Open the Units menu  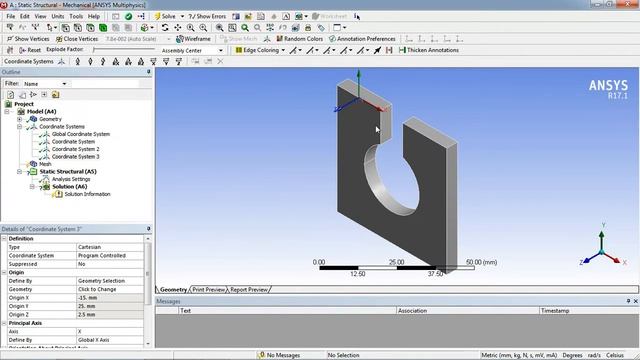click(x=58, y=16)
